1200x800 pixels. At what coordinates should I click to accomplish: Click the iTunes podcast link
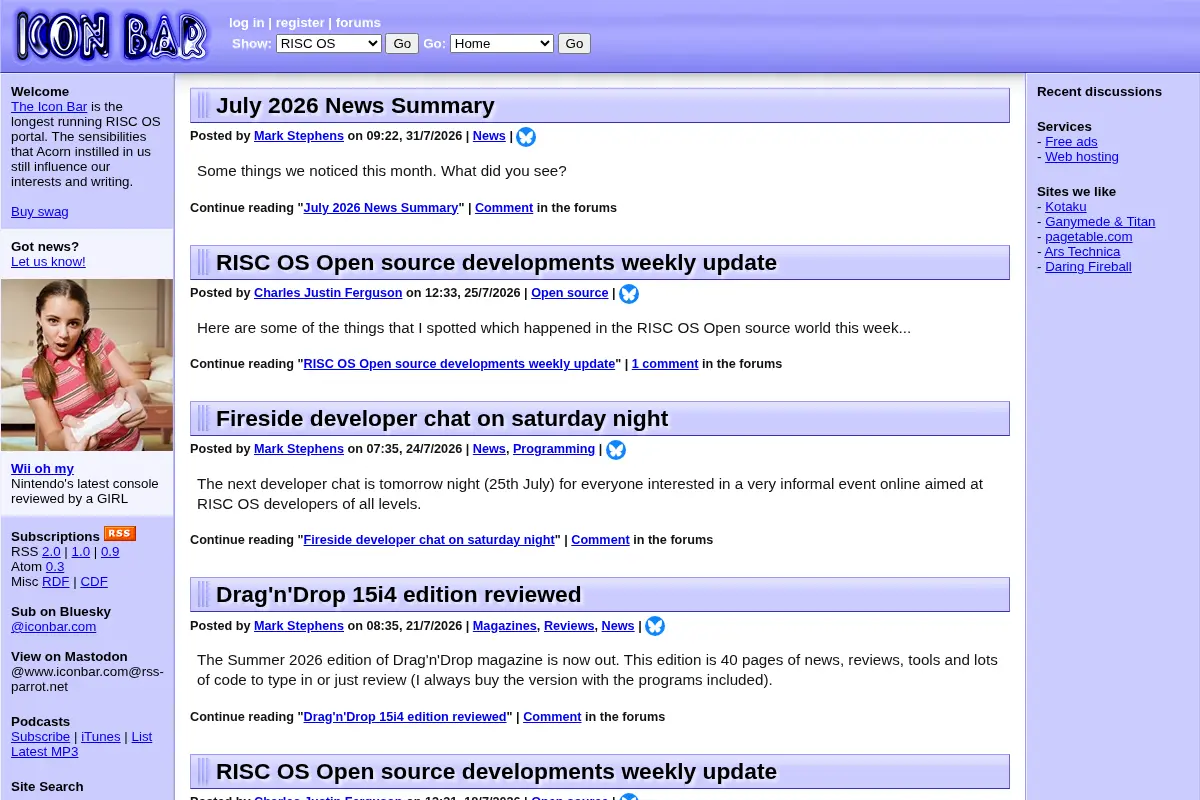pos(101,736)
